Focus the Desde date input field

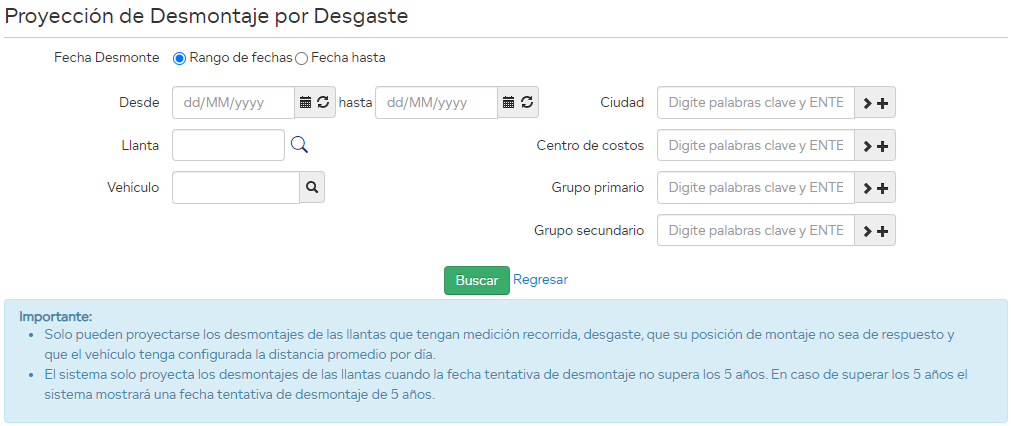click(233, 102)
